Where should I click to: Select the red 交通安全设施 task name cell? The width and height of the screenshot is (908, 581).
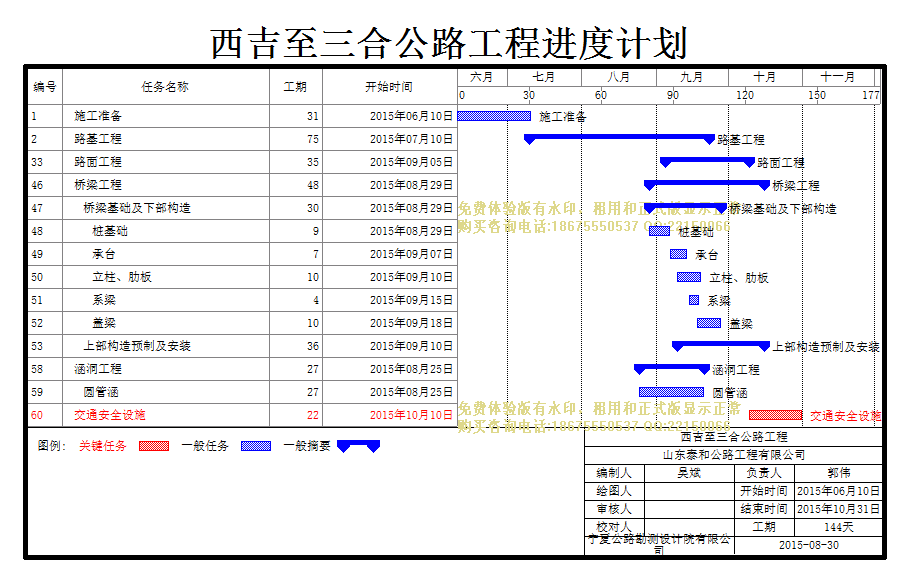point(166,415)
